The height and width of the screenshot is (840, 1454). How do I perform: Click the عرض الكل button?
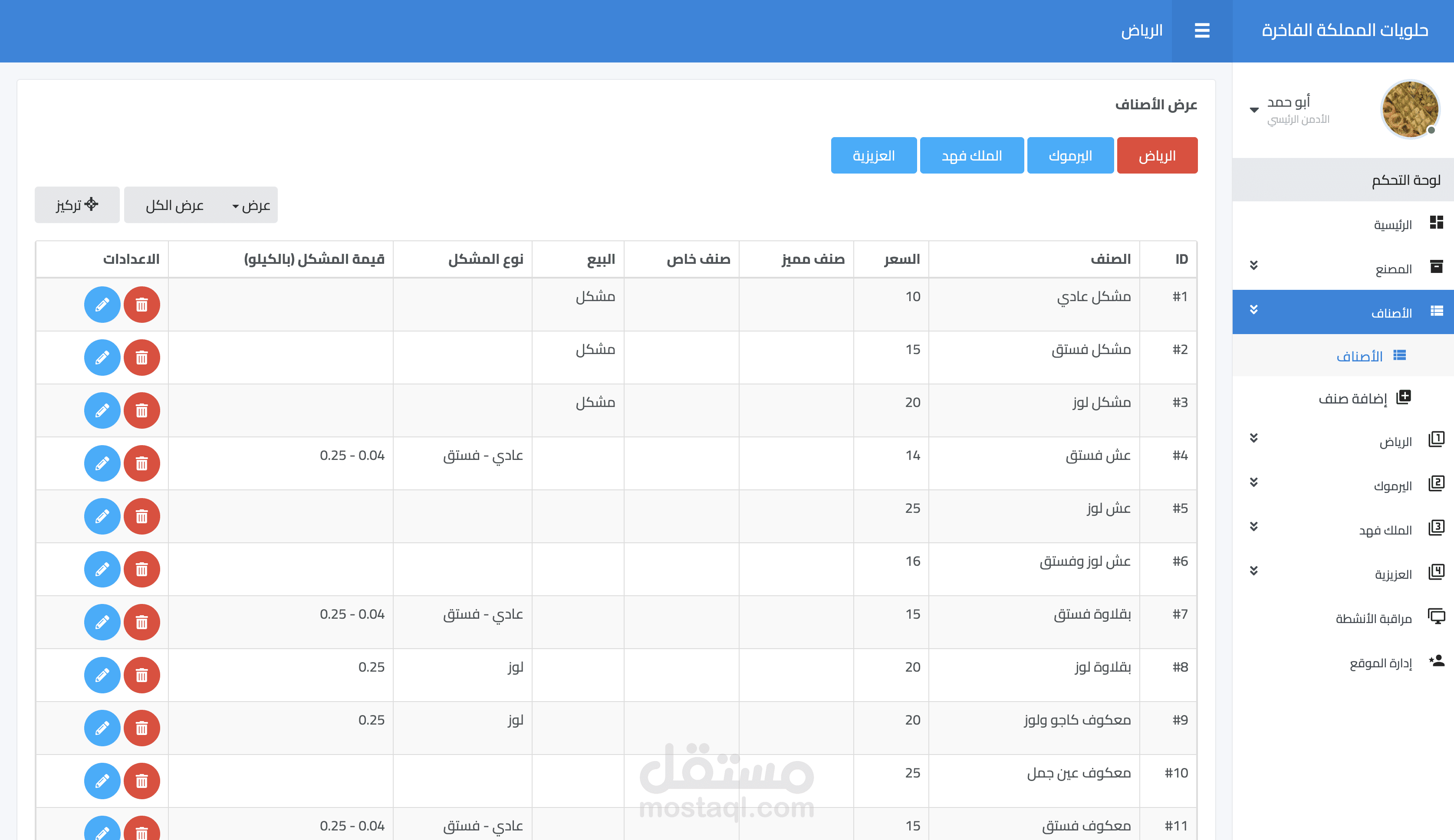coord(174,205)
